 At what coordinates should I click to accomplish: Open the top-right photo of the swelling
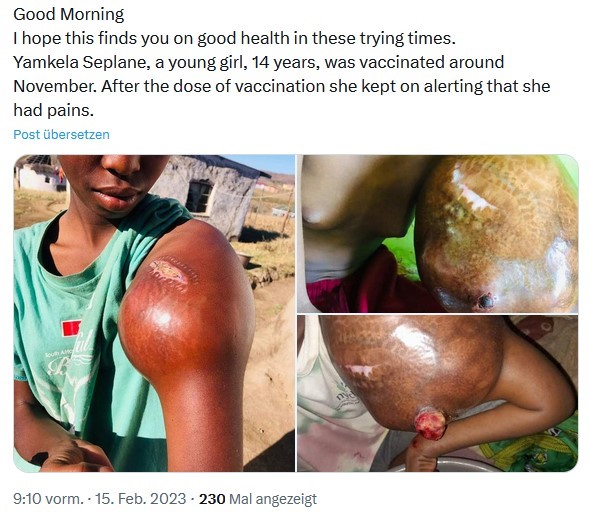(437, 234)
